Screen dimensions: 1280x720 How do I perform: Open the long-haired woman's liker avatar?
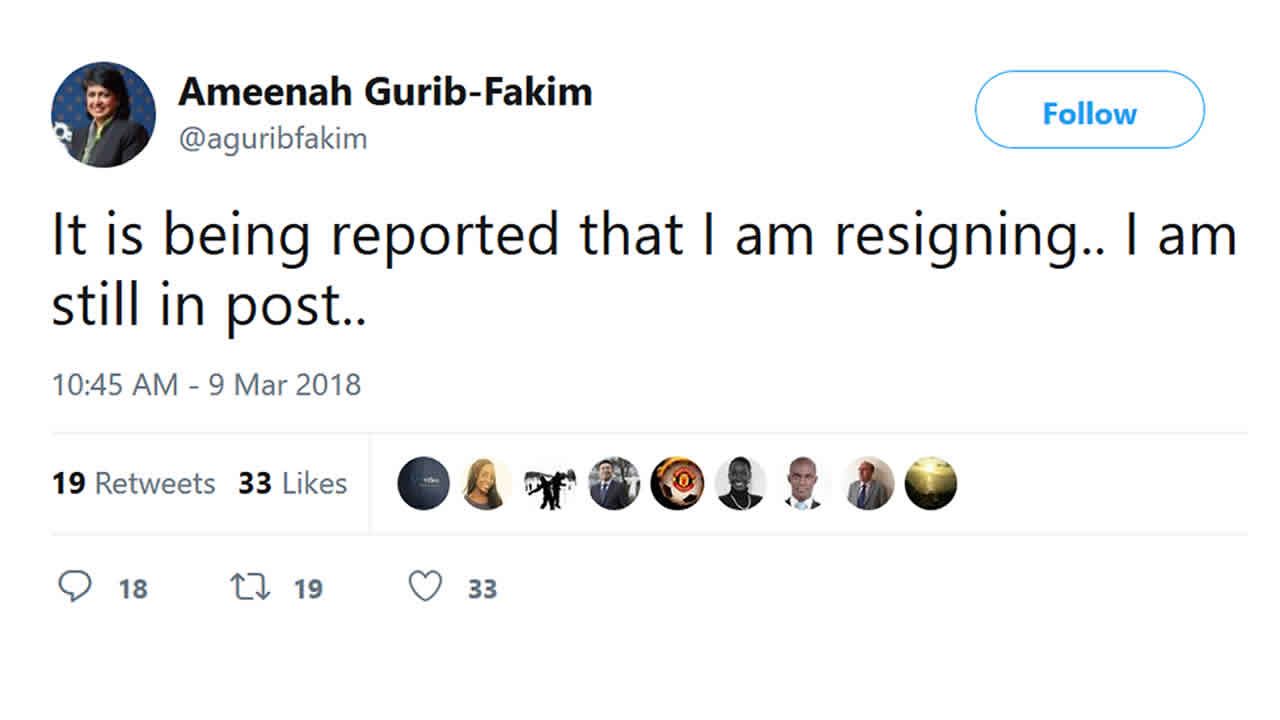point(486,484)
